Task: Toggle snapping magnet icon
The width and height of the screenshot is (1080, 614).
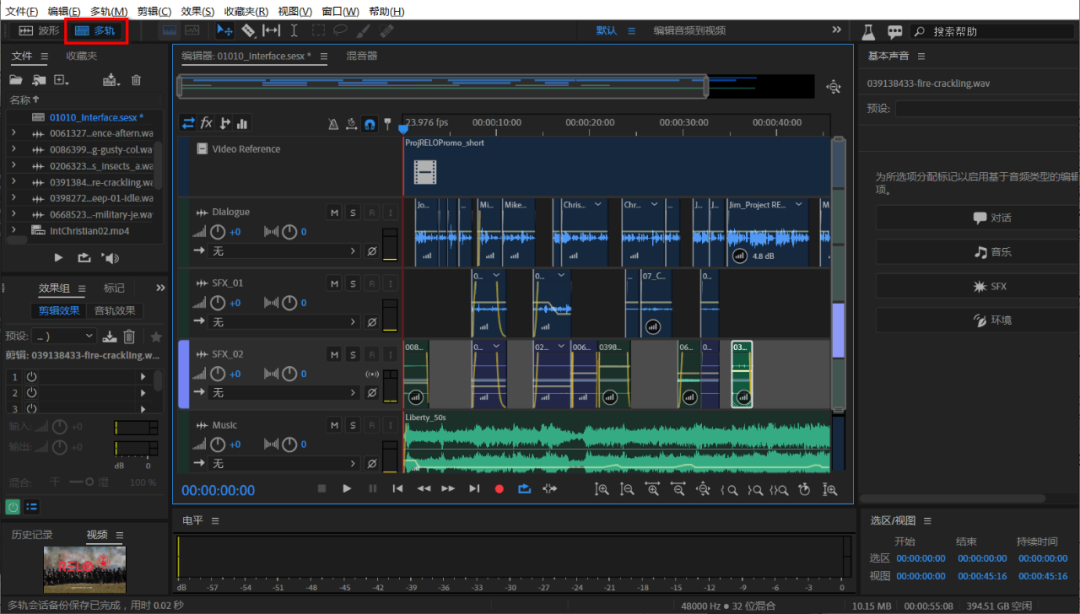Action: point(370,124)
